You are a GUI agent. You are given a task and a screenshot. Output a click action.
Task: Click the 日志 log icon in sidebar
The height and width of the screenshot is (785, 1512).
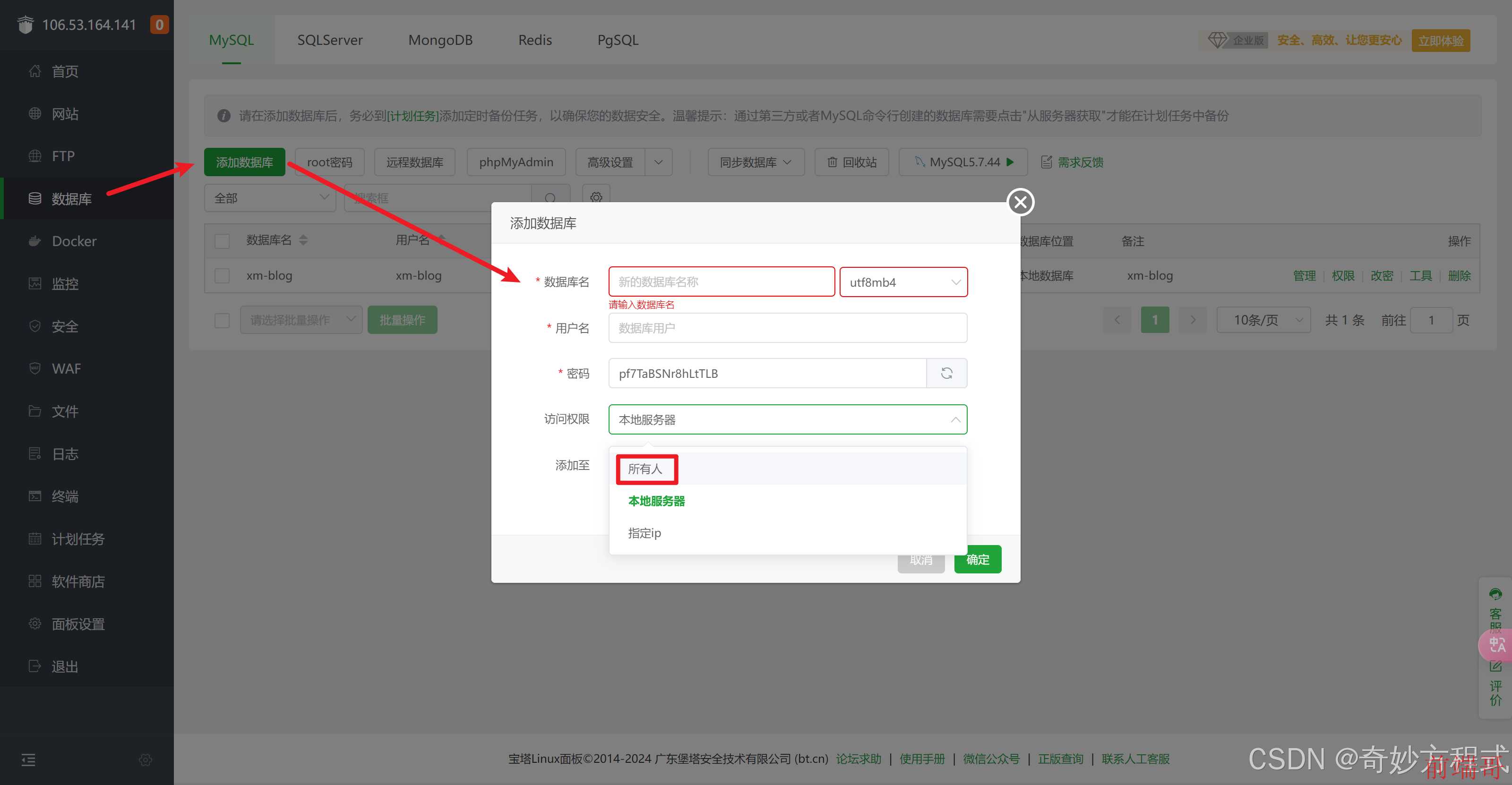point(34,453)
